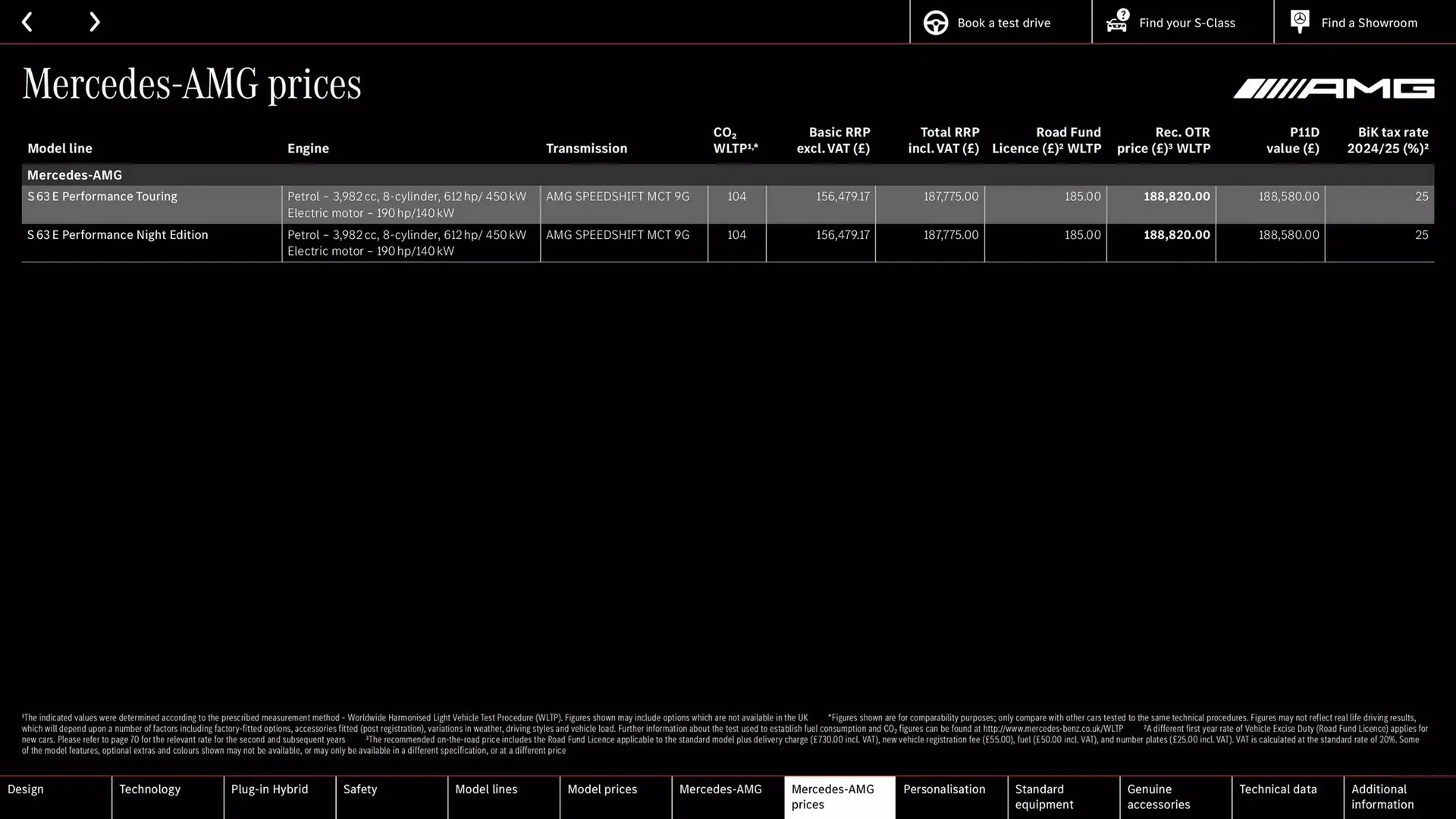Click the showroom location pin icon

pyautogui.click(x=1299, y=21)
